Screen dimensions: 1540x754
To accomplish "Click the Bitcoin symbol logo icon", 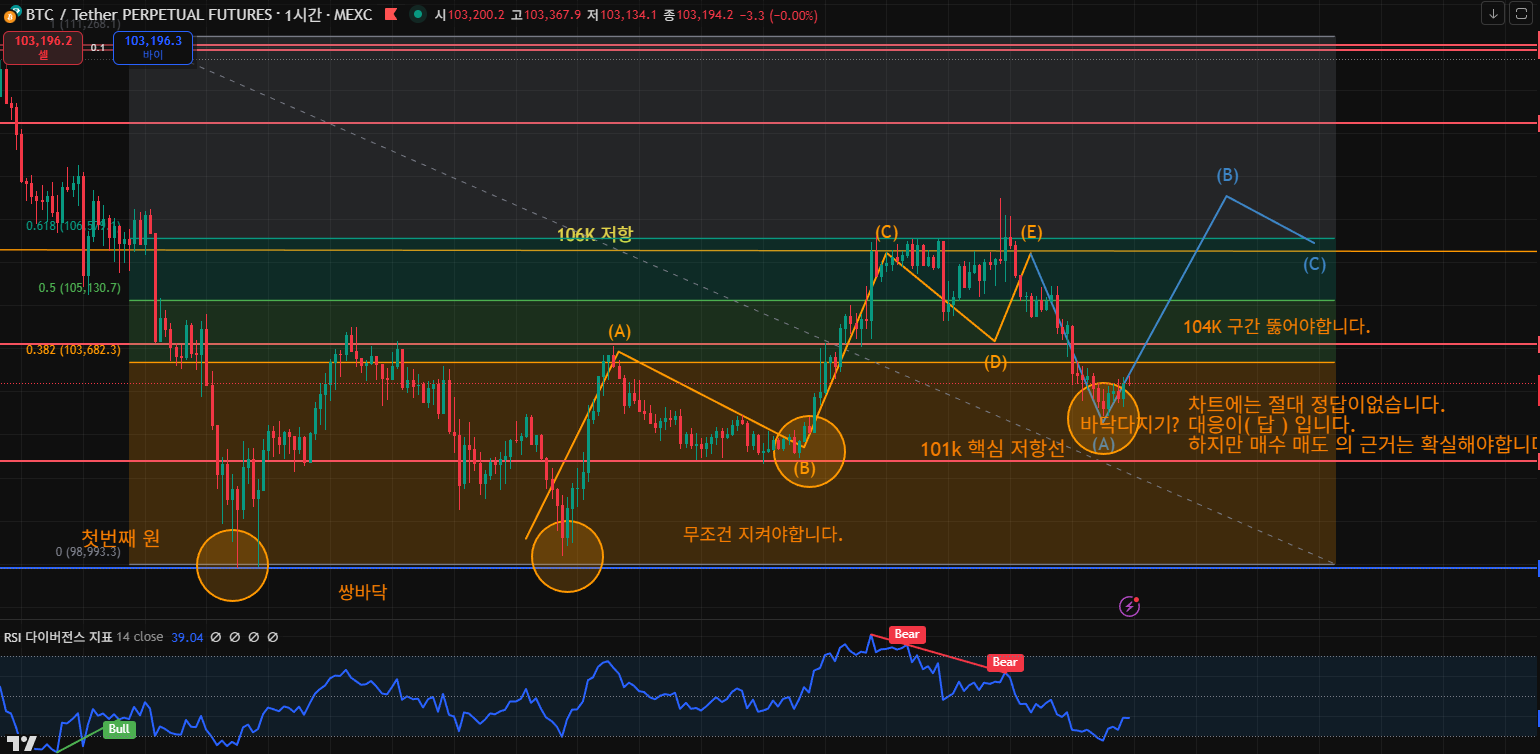I will click(x=10, y=16).
